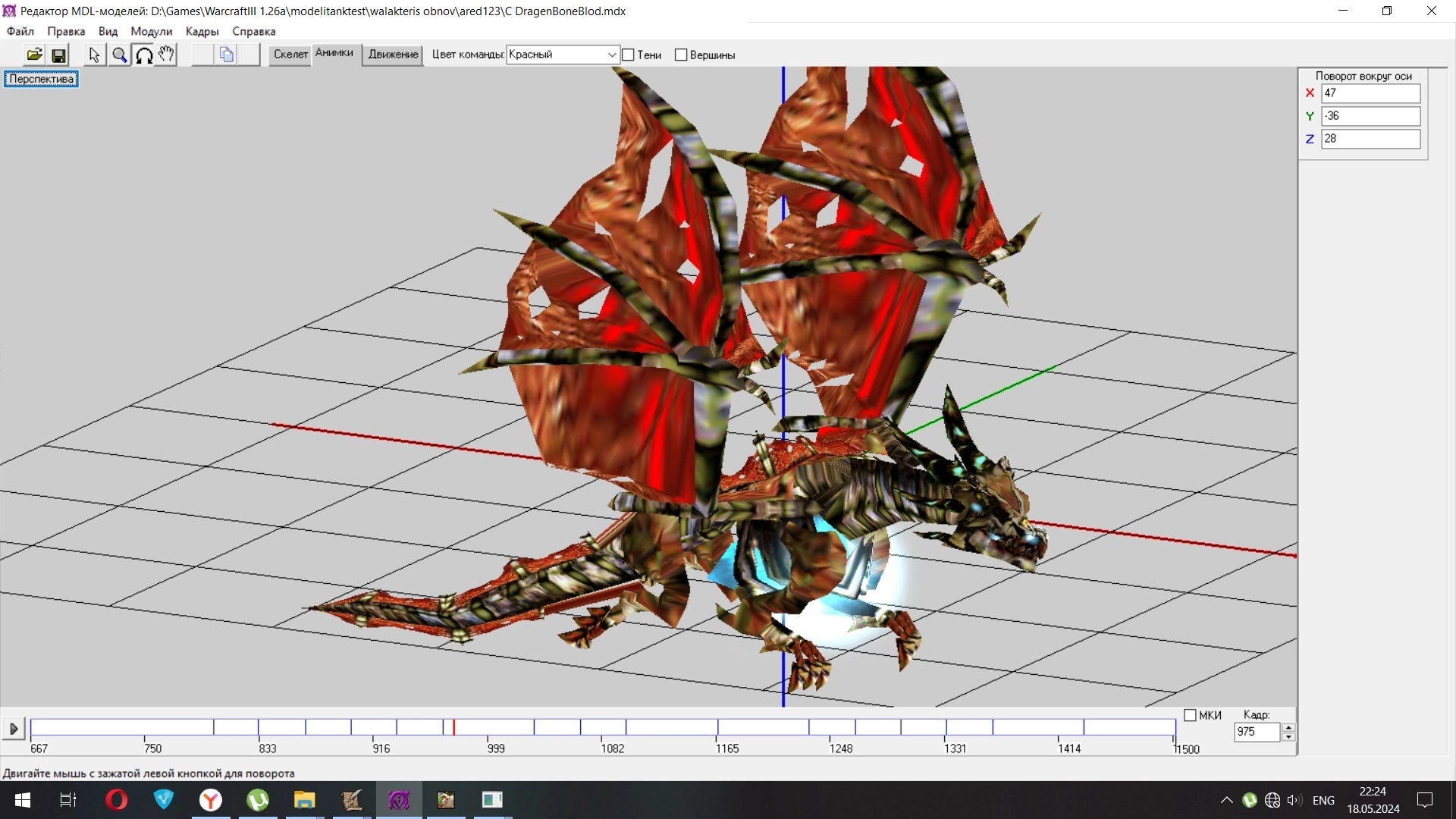Viewport: 1456px width, 819px height.
Task: Open the Модули menu
Action: click(151, 31)
